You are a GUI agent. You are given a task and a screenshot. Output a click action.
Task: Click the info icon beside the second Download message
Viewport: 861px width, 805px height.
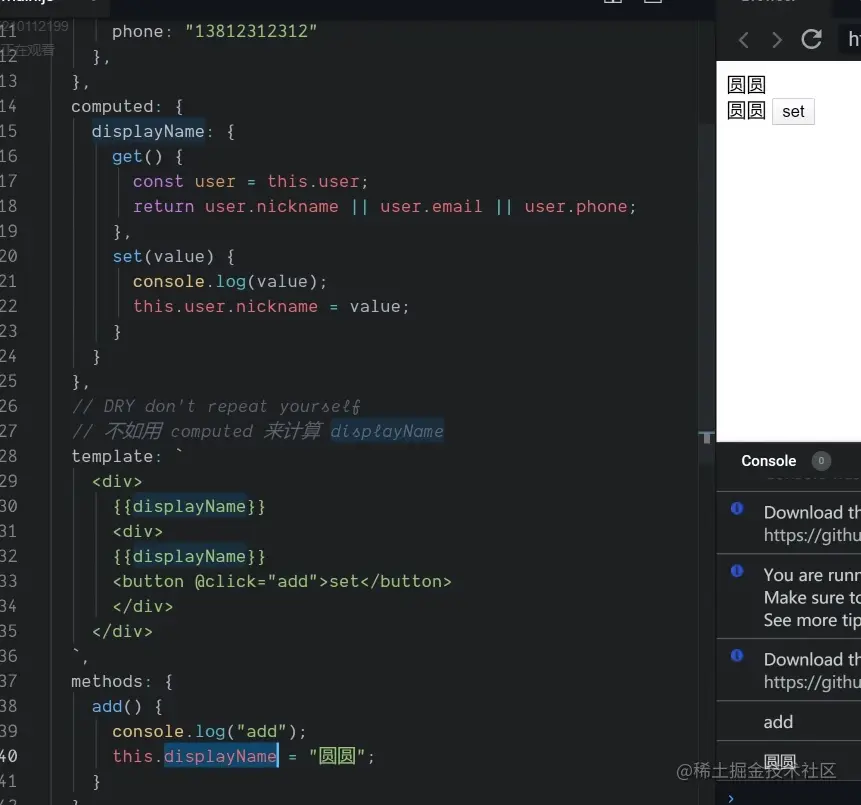pos(737,655)
